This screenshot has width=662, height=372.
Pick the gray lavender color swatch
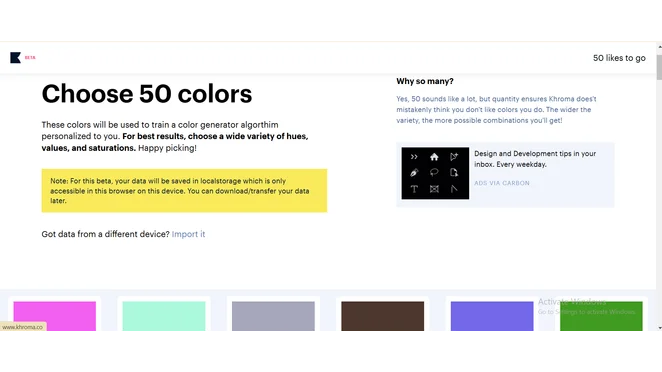[x=273, y=316]
